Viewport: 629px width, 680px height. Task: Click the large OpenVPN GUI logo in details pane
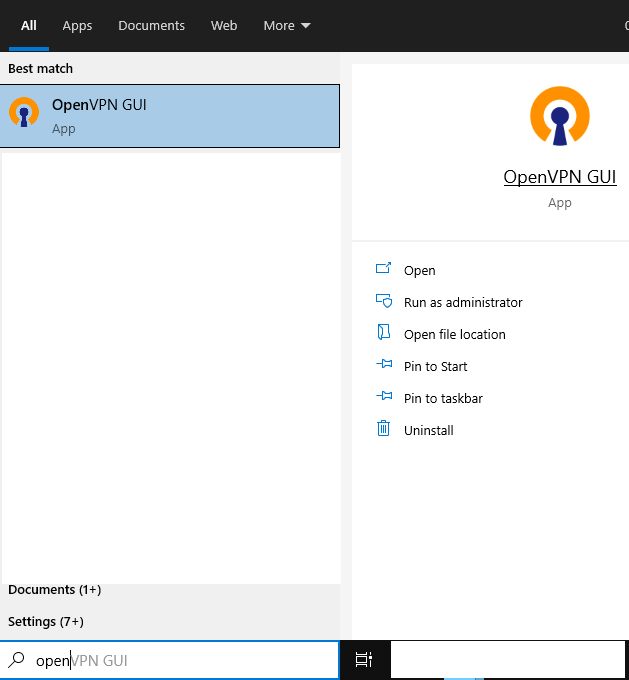[x=560, y=116]
